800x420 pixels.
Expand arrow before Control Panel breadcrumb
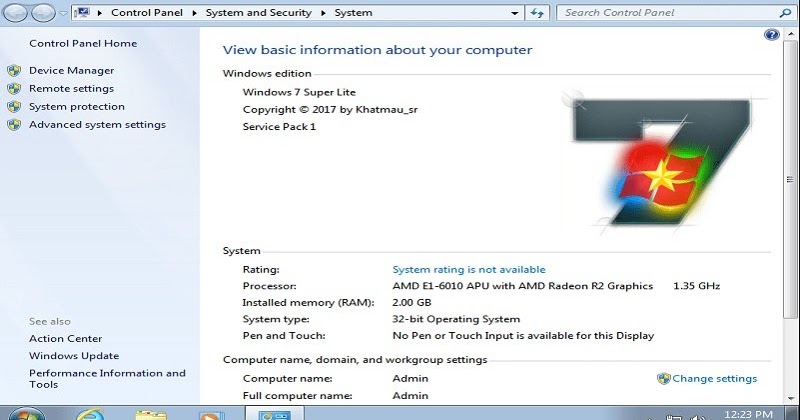99,13
